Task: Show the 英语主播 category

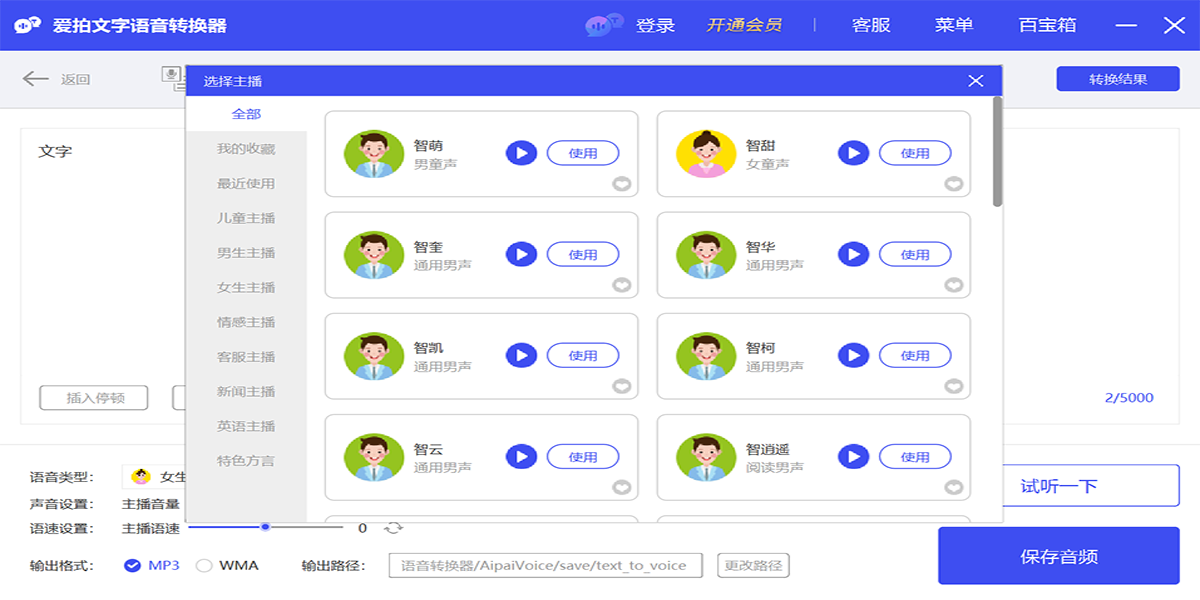Action: (x=246, y=426)
